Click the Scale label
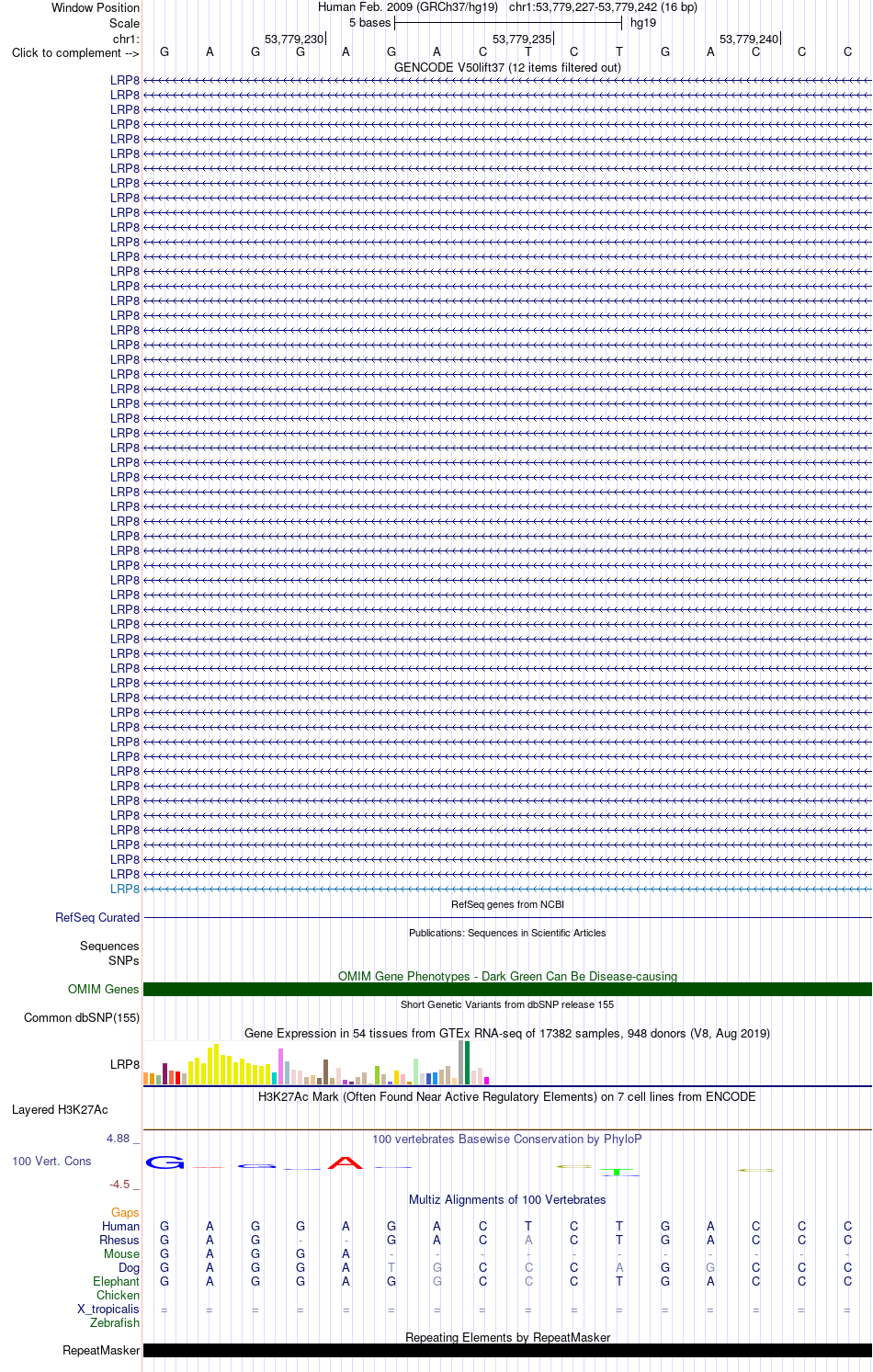This screenshot has height=1372, width=873. 124,23
